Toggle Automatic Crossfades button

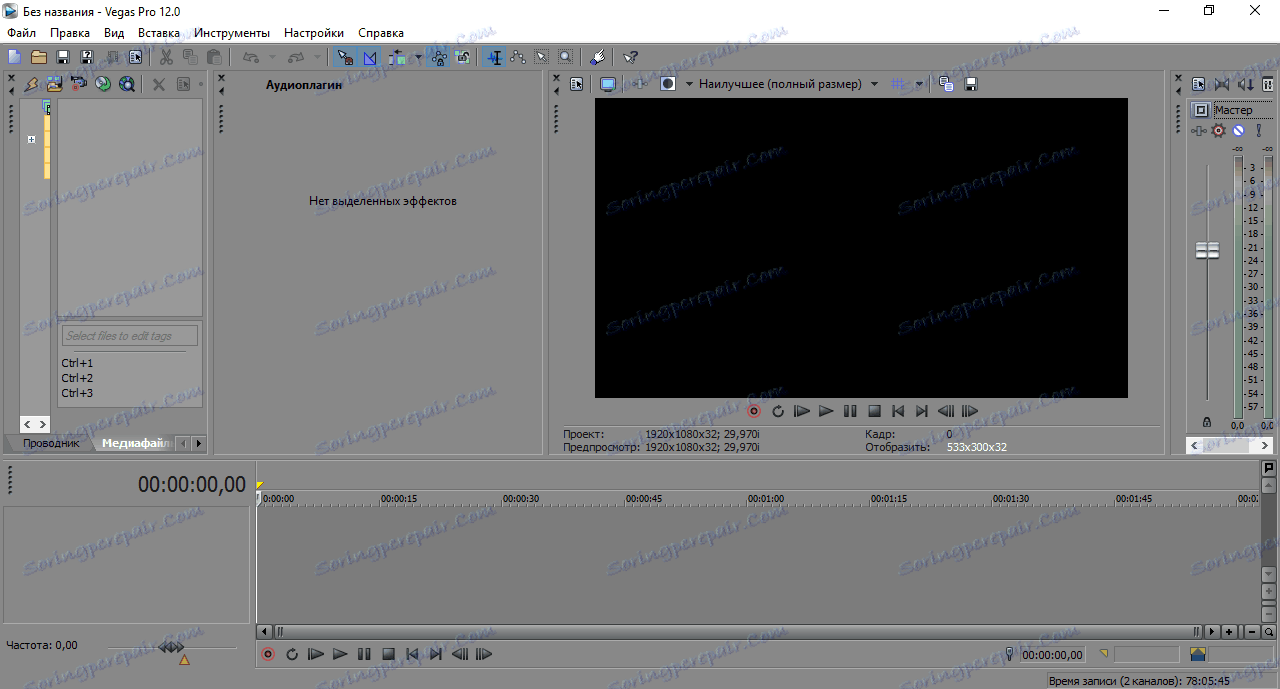[x=369, y=57]
